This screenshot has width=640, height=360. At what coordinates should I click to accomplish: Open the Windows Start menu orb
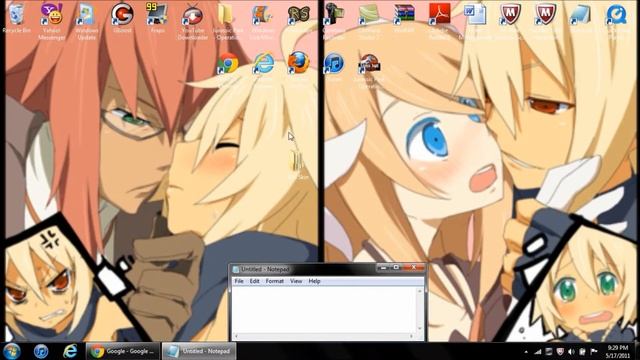pos(12,351)
